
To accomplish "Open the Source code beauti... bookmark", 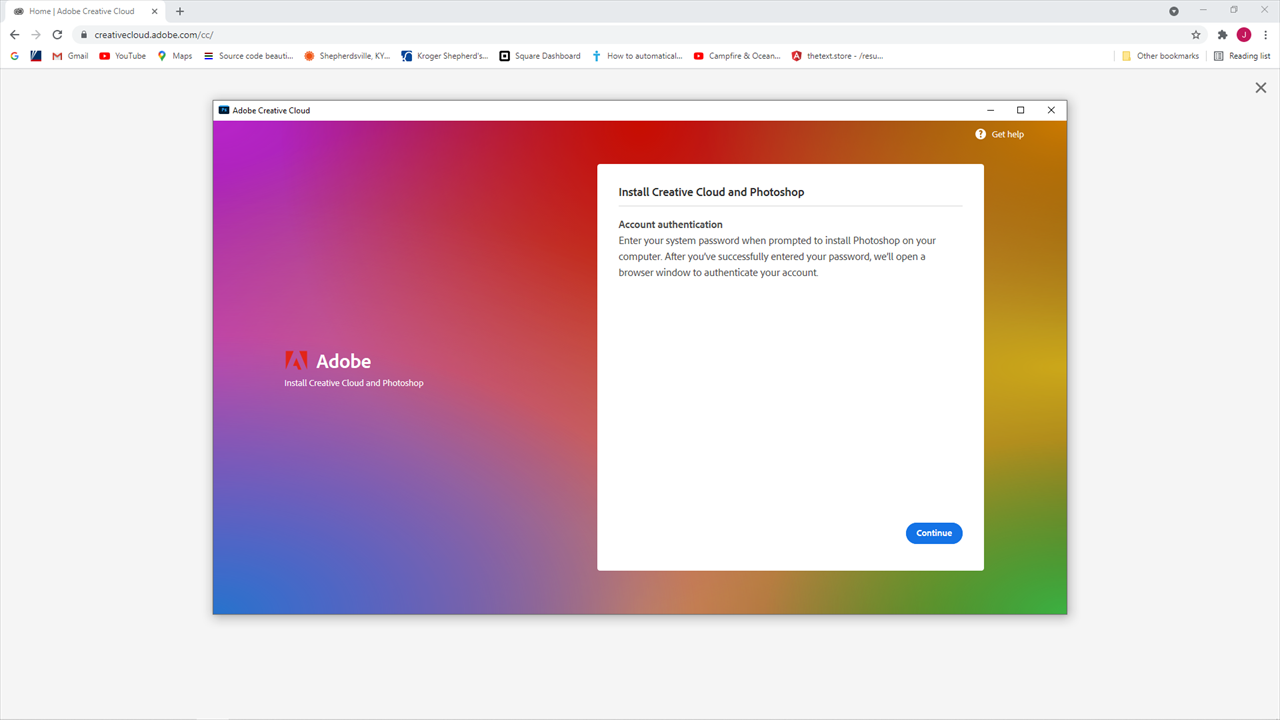I will (x=249, y=56).
